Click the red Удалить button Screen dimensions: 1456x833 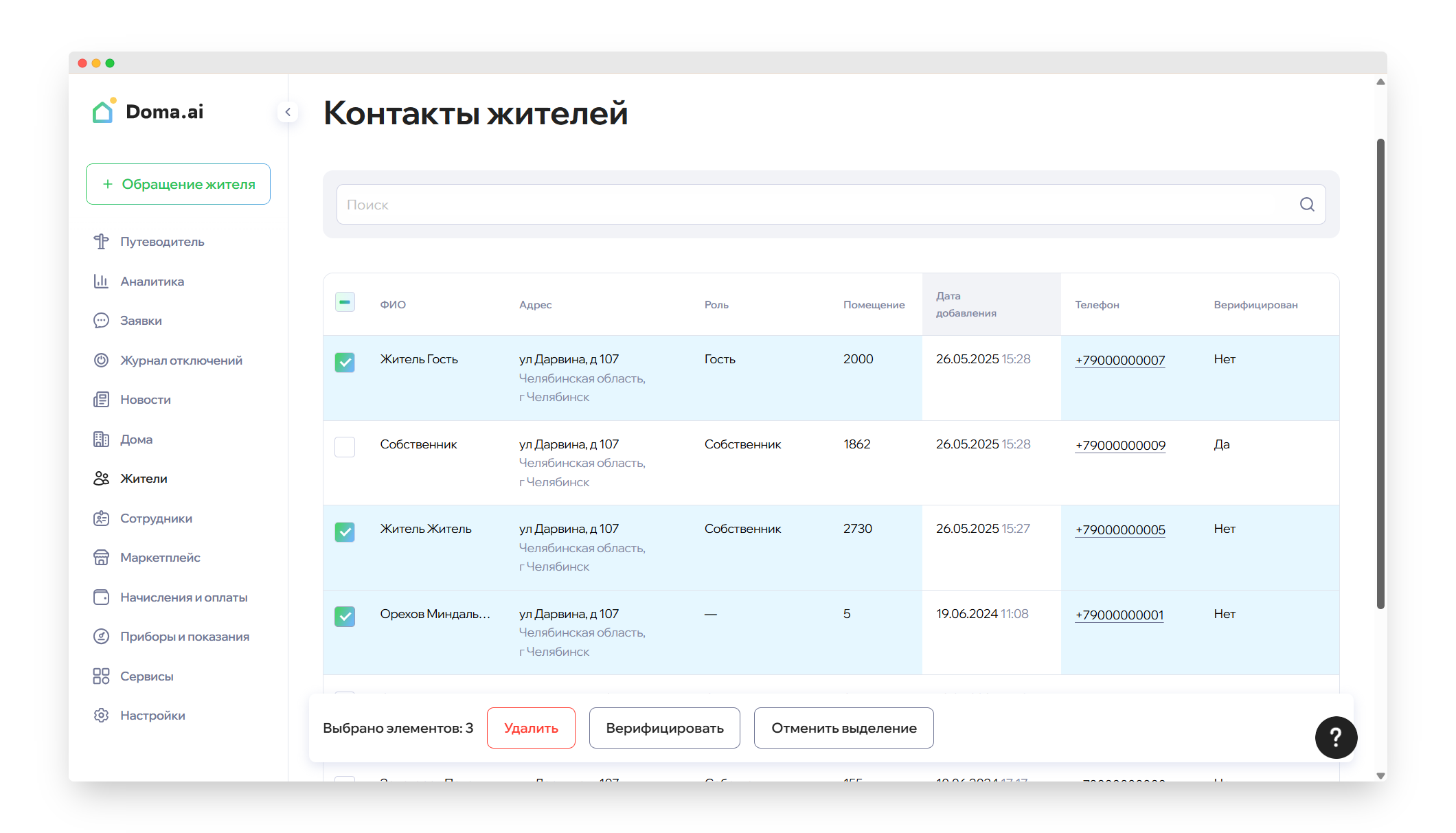pyautogui.click(x=531, y=728)
